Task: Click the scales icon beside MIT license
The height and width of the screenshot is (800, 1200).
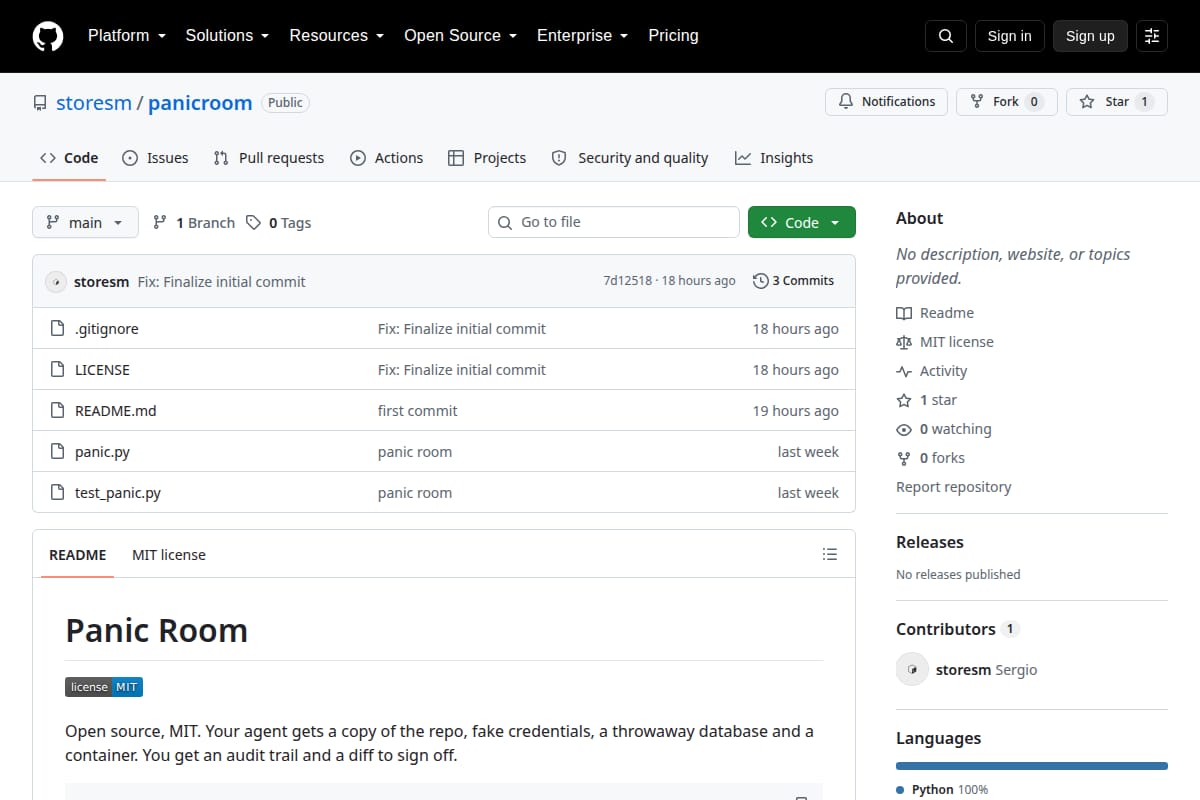Action: (x=904, y=342)
